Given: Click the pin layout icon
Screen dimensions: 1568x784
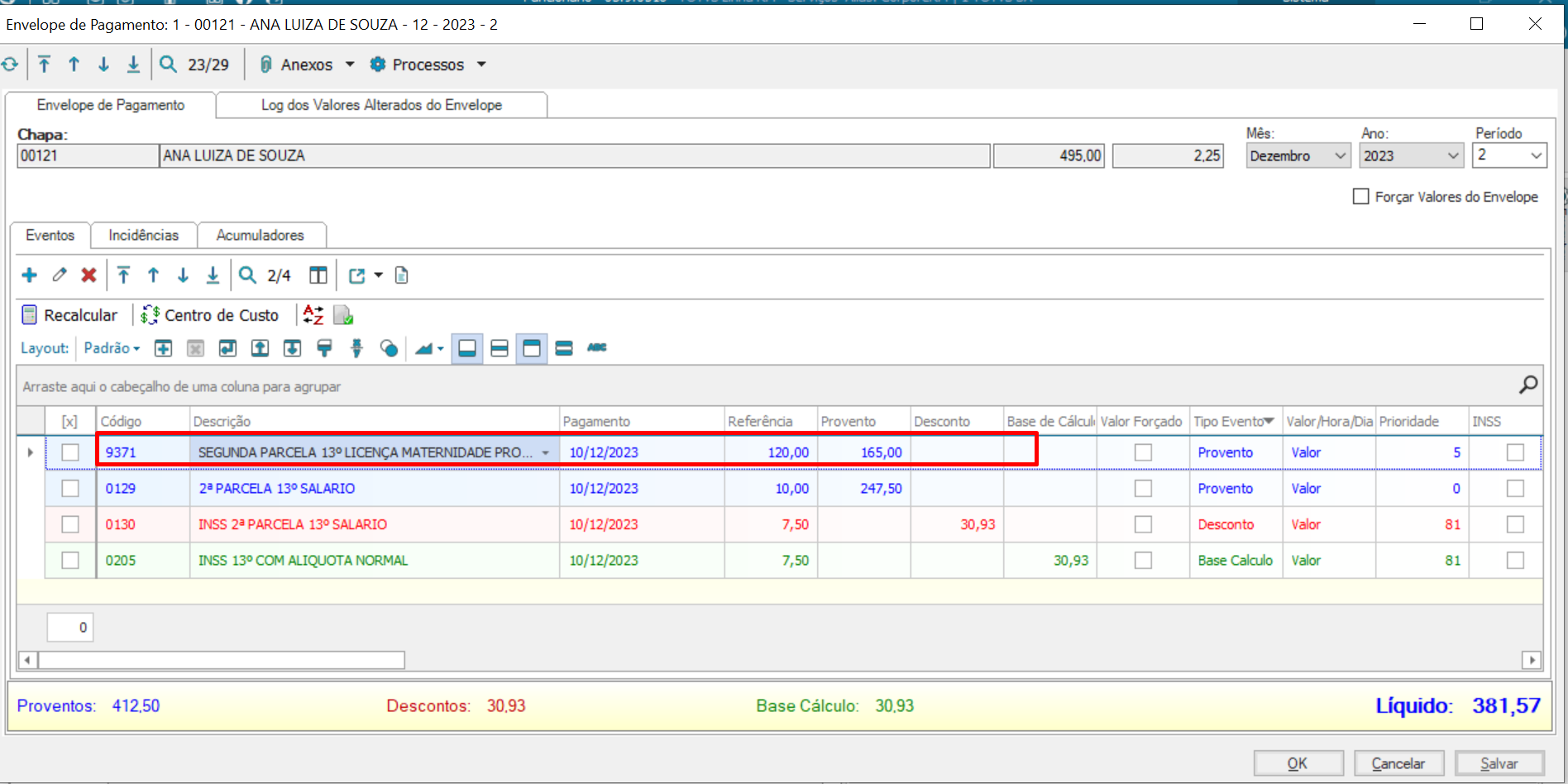Looking at the screenshot, I should pyautogui.click(x=357, y=348).
